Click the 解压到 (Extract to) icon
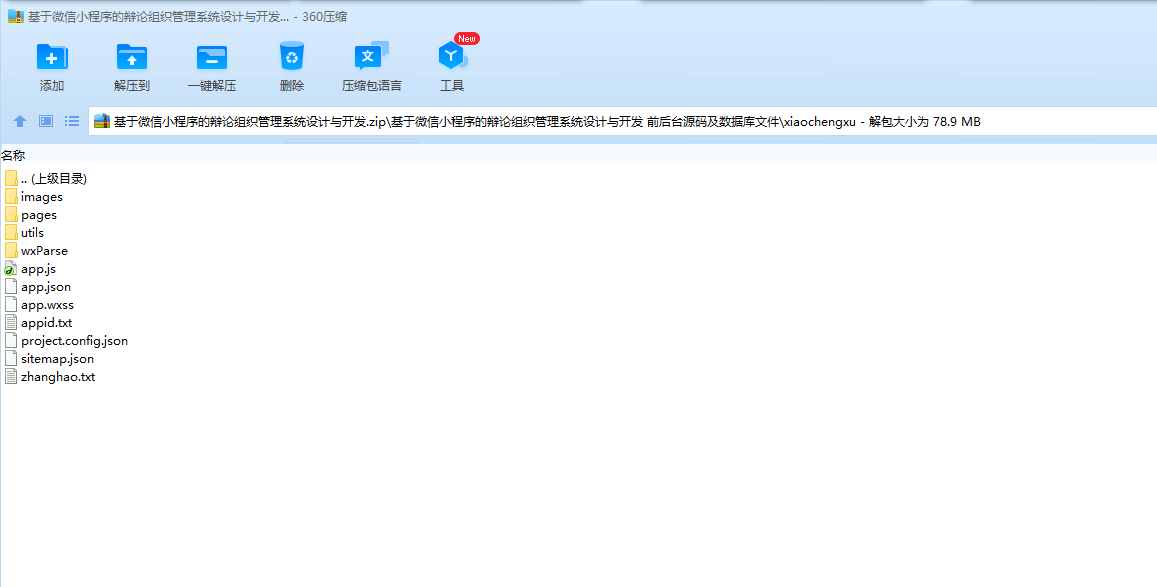1157x587 pixels. pyautogui.click(x=131, y=57)
